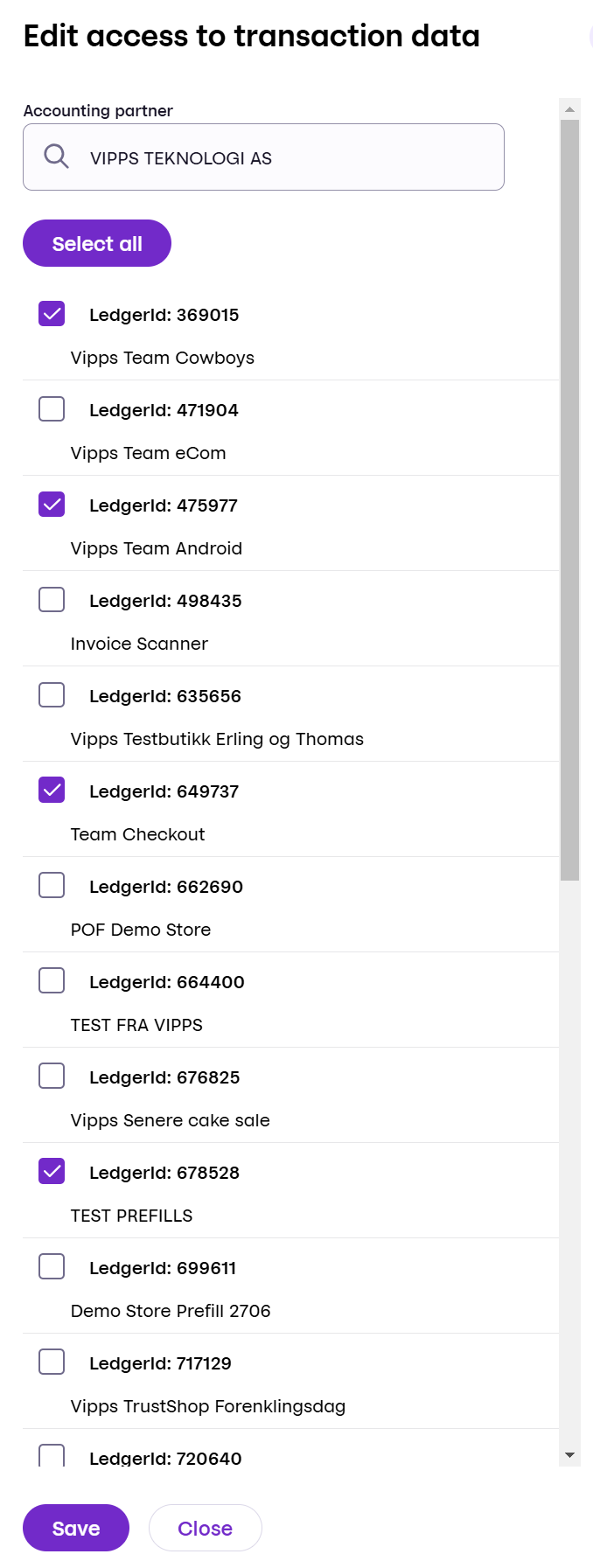Save the transaction data access changes
593x1568 pixels.
click(76, 1528)
